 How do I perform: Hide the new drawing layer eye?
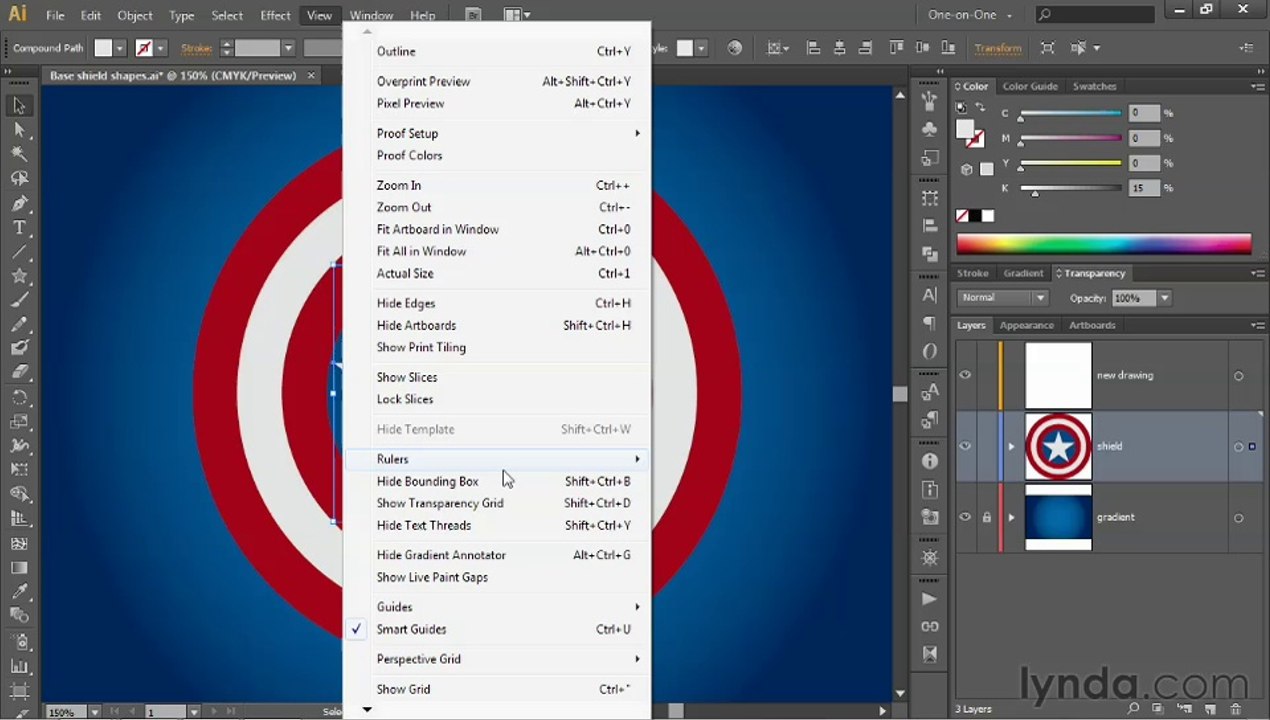pyautogui.click(x=965, y=375)
